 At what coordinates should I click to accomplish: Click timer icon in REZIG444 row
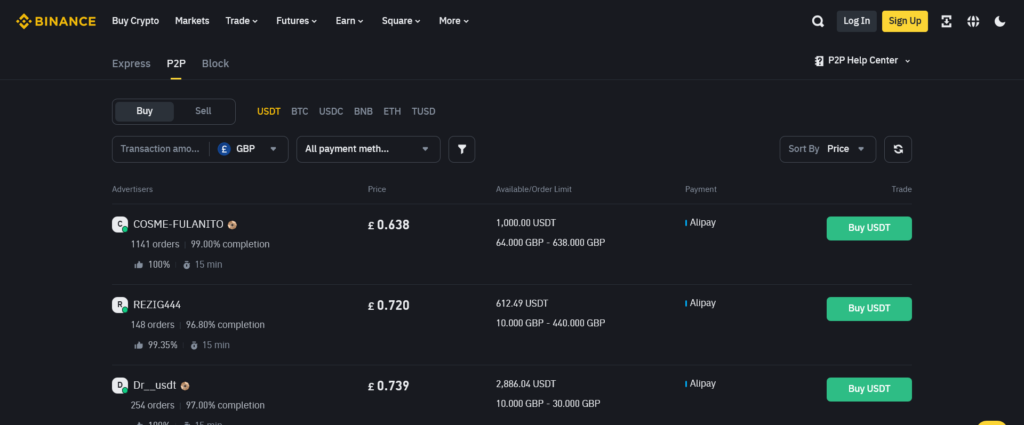194,345
